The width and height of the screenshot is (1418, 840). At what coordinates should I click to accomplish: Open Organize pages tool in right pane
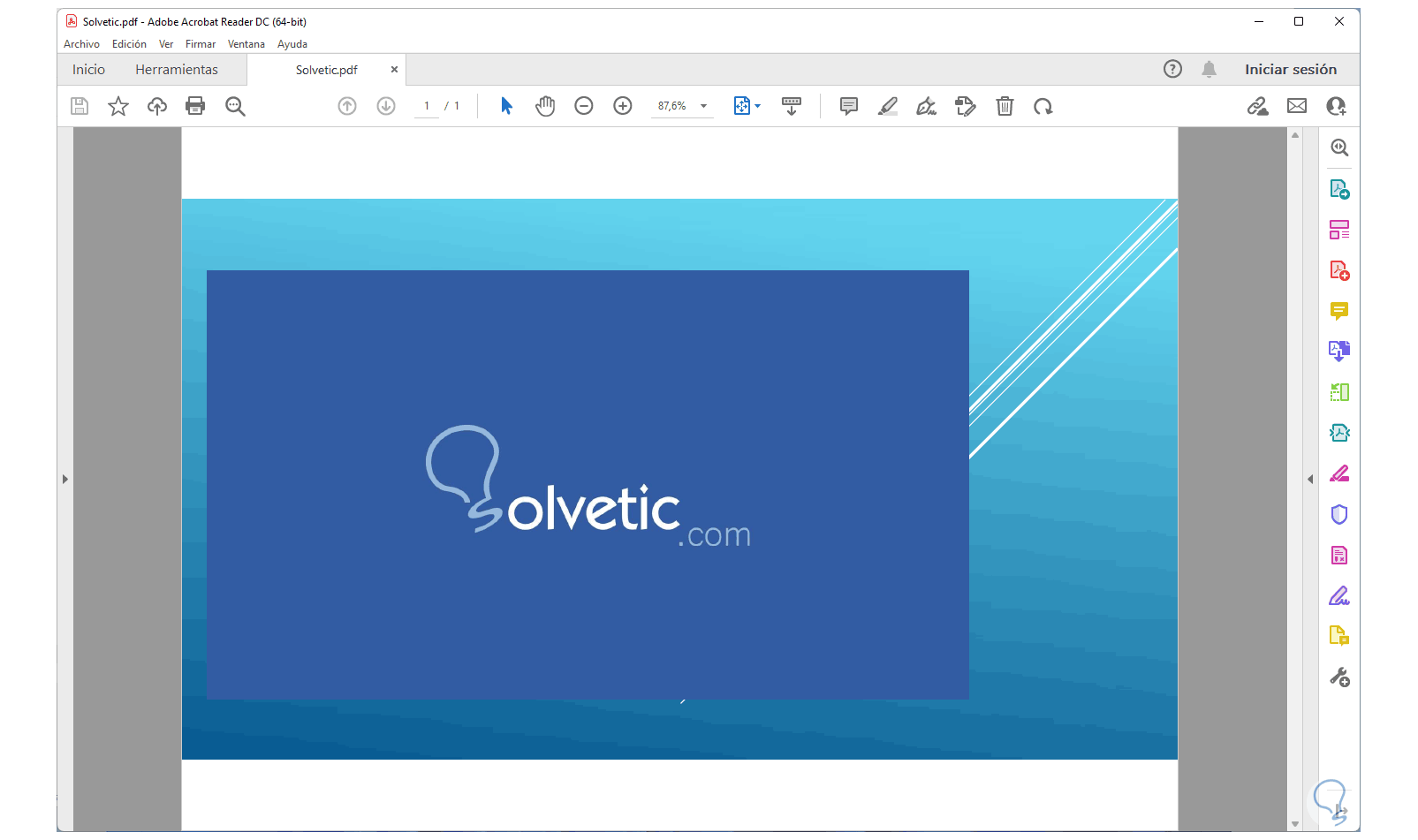click(x=1339, y=230)
